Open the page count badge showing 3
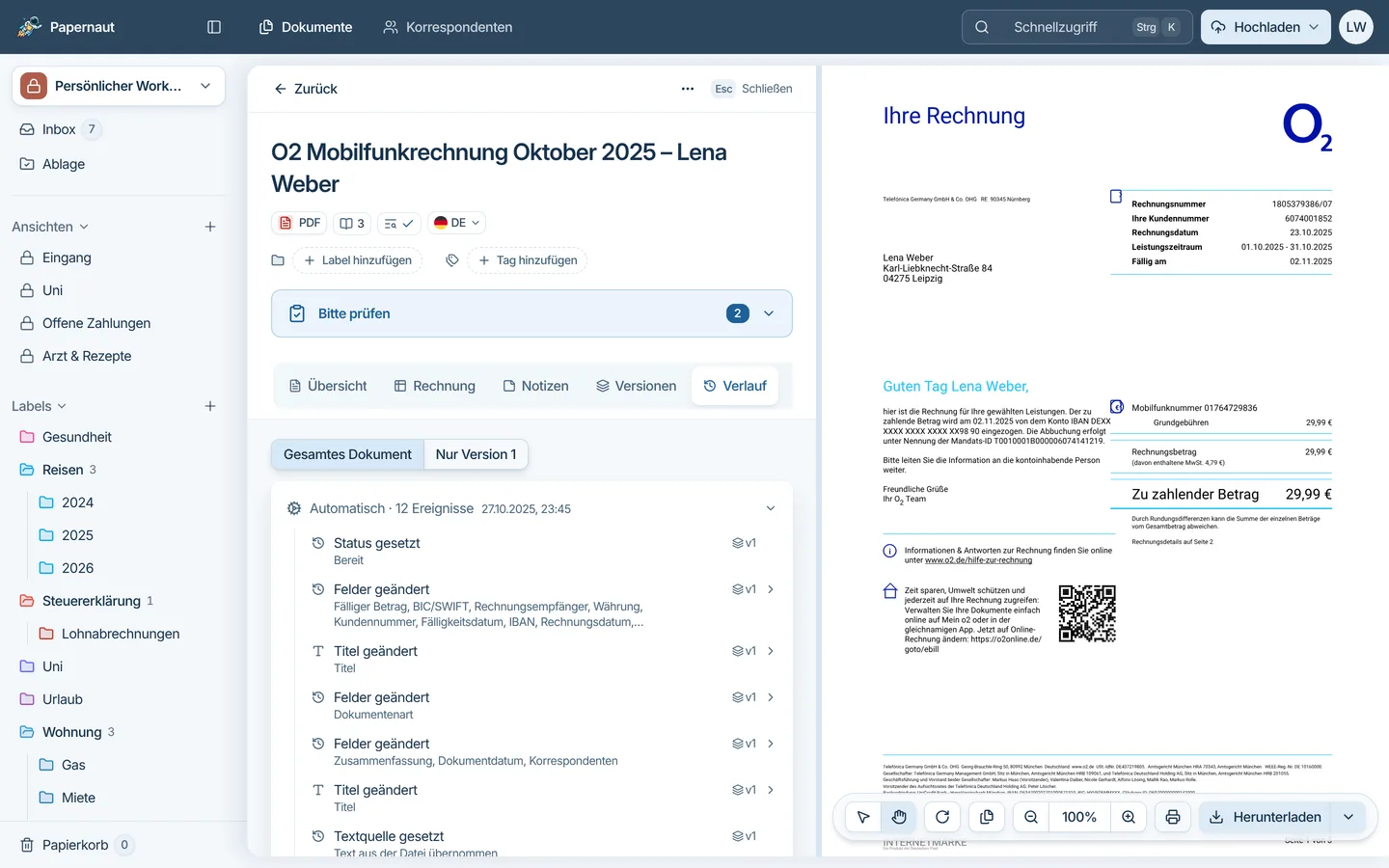 pyautogui.click(x=353, y=223)
